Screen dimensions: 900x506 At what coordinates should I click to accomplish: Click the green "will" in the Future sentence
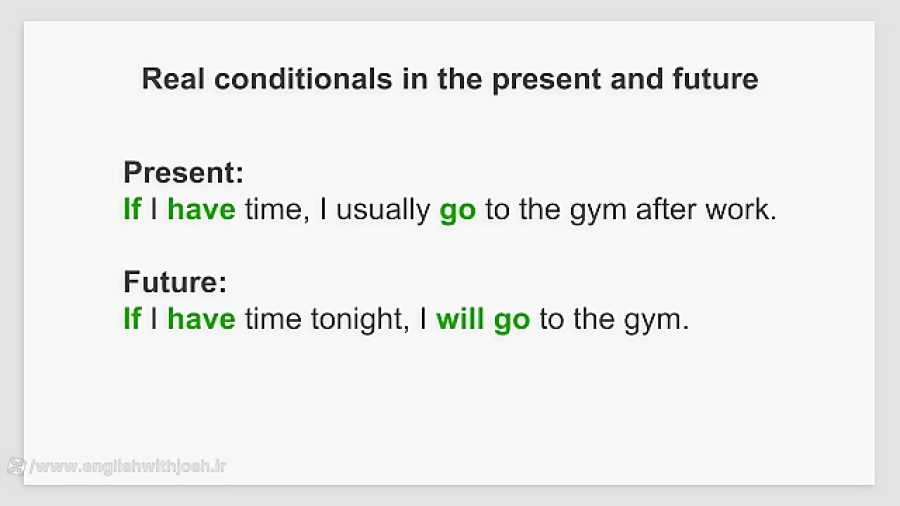coord(460,318)
